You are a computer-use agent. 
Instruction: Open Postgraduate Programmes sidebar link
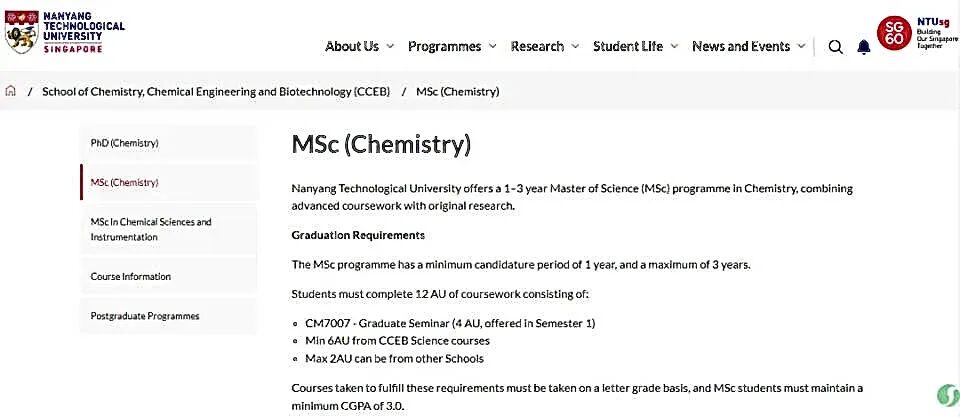(x=145, y=316)
